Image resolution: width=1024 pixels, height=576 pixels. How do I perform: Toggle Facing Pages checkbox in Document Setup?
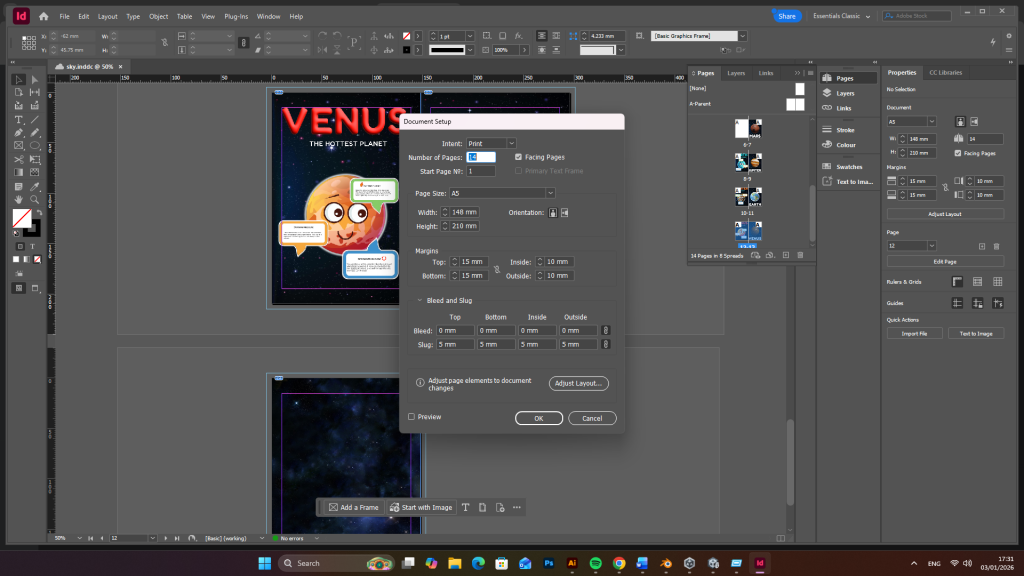click(517, 157)
